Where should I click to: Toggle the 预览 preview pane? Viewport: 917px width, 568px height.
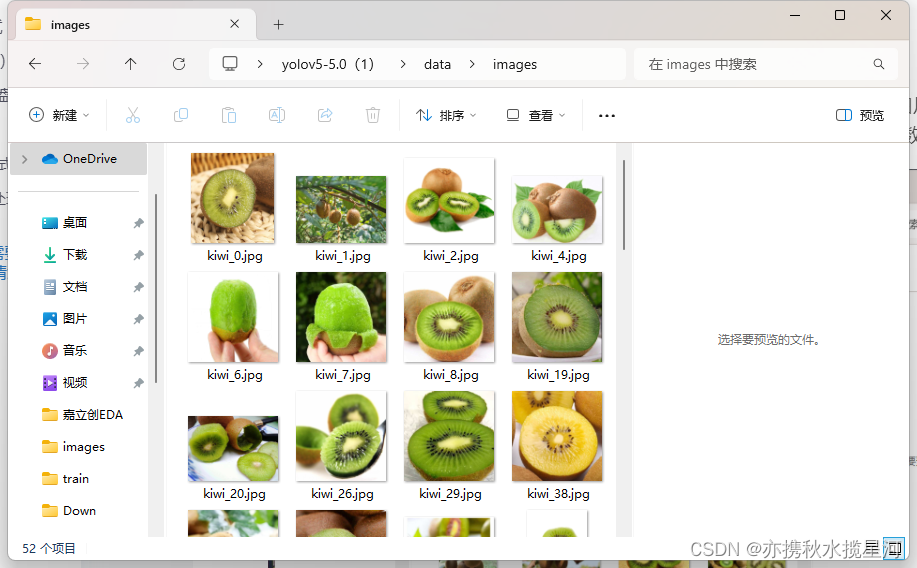pos(860,115)
